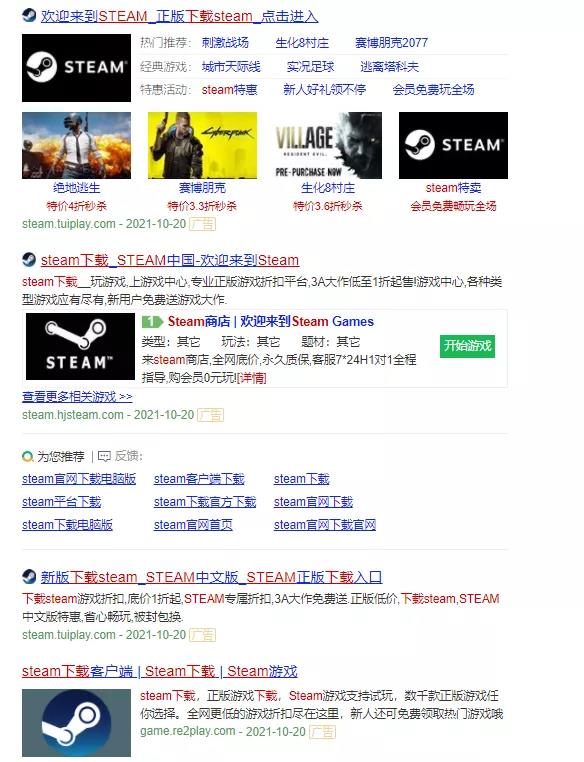Open the 欢迎来到STEAM_正版下载steam result title
The image size is (584, 762).
tap(179, 17)
